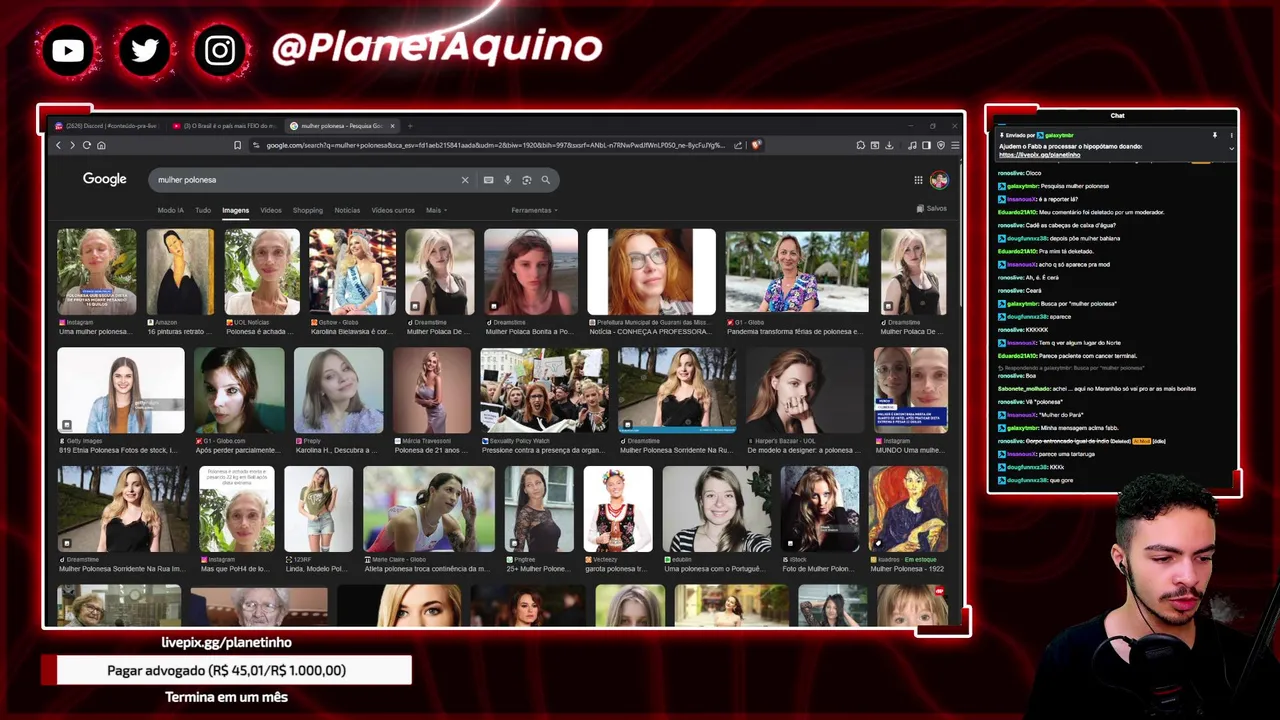Open the browser home page icon
Viewport: 1280px width, 720px height.
101,145
